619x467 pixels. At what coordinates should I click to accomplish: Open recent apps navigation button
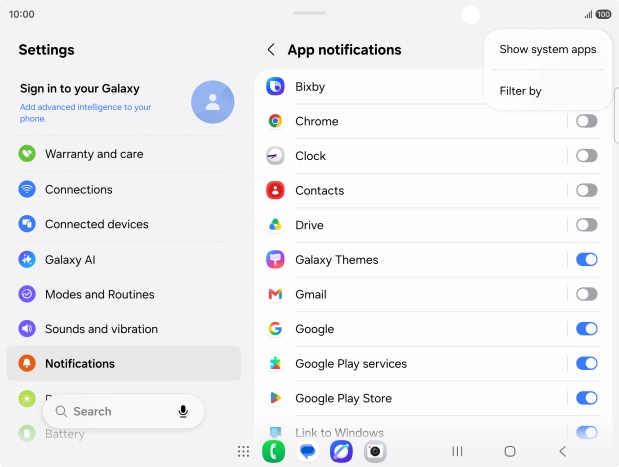coord(457,451)
